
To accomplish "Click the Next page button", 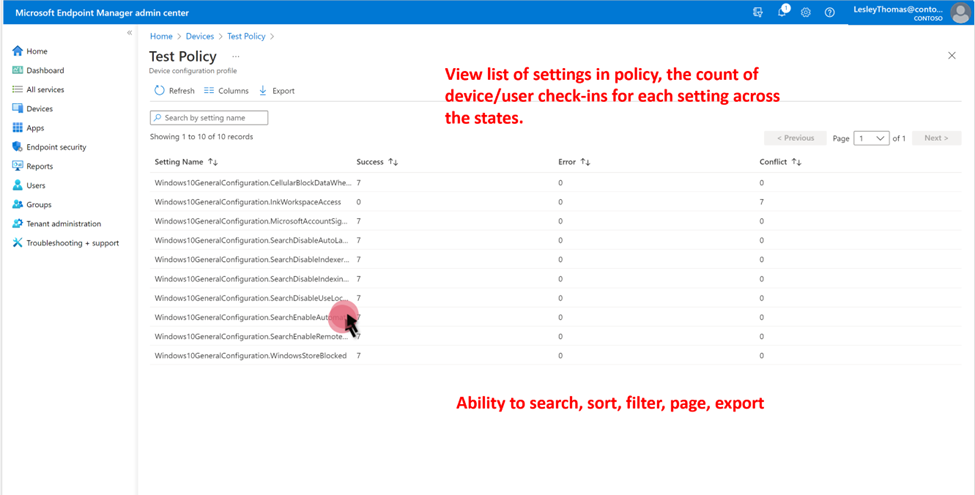I will (x=936, y=138).
